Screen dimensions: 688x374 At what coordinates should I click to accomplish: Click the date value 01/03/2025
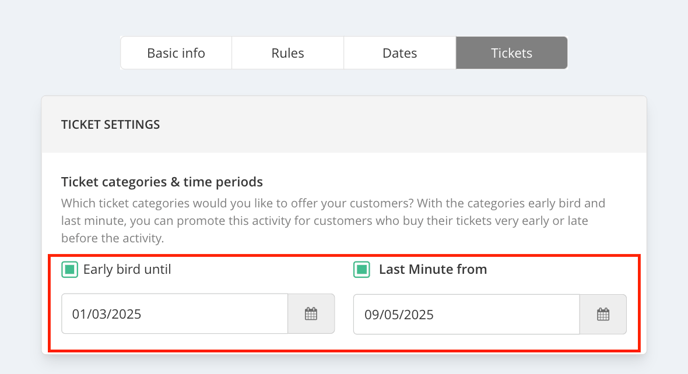click(107, 314)
